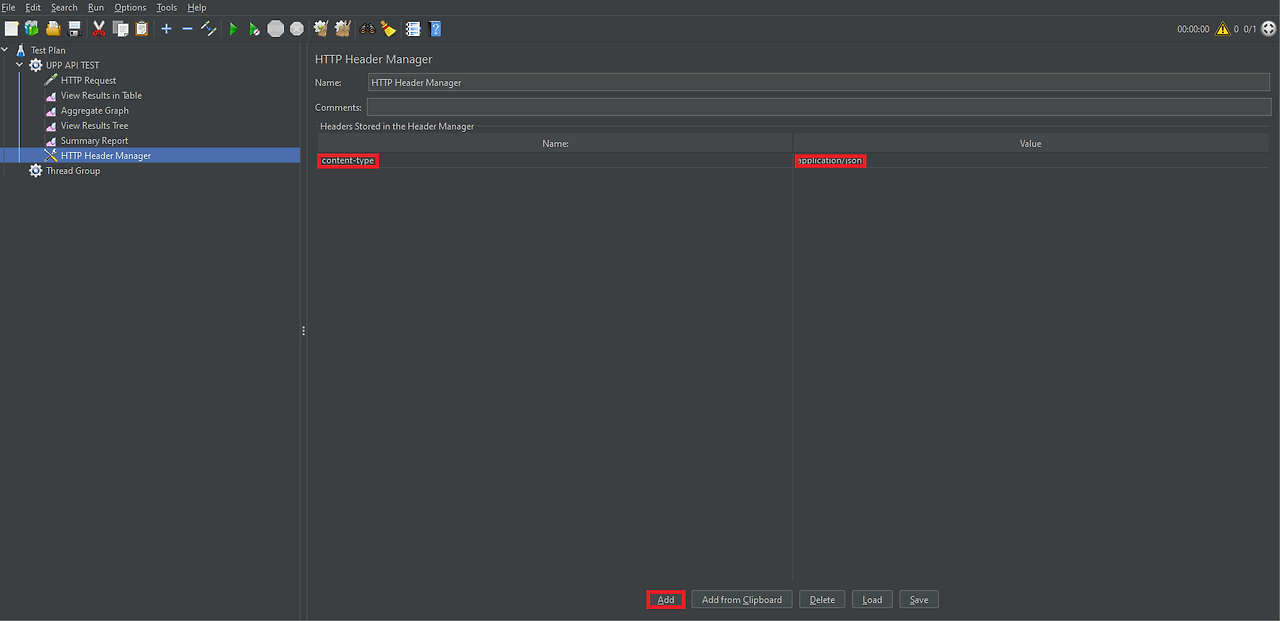Start the test with green play icon

pyautogui.click(x=233, y=29)
